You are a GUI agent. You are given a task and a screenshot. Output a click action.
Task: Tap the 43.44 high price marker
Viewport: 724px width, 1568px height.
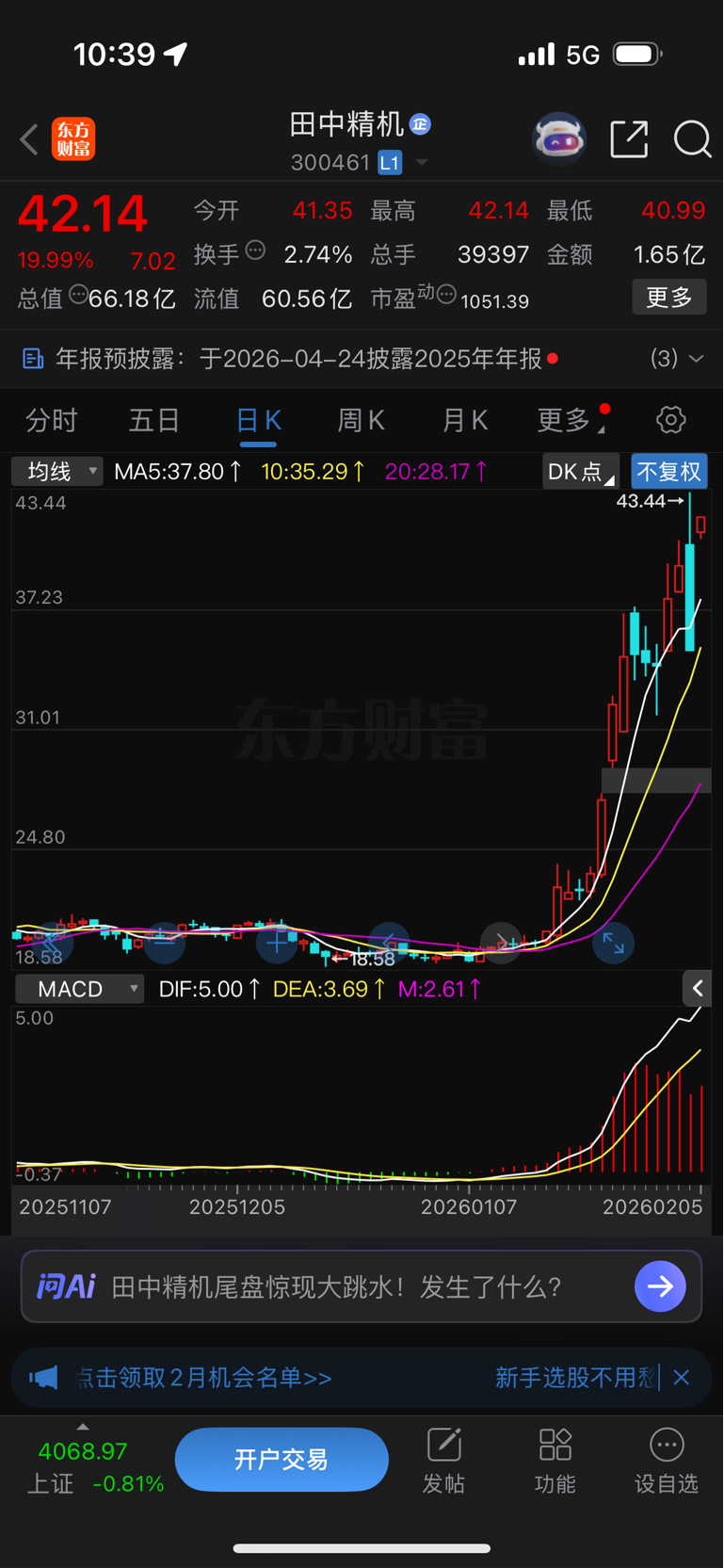tap(650, 501)
